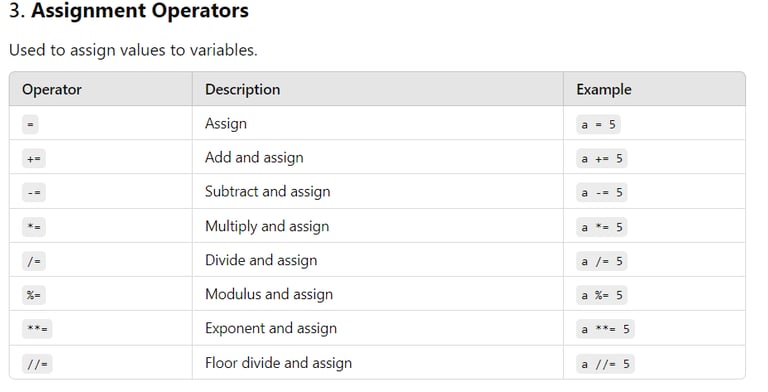Image resolution: width=768 pixels, height=392 pixels.
Task: Click the Description column header
Action: click(242, 90)
